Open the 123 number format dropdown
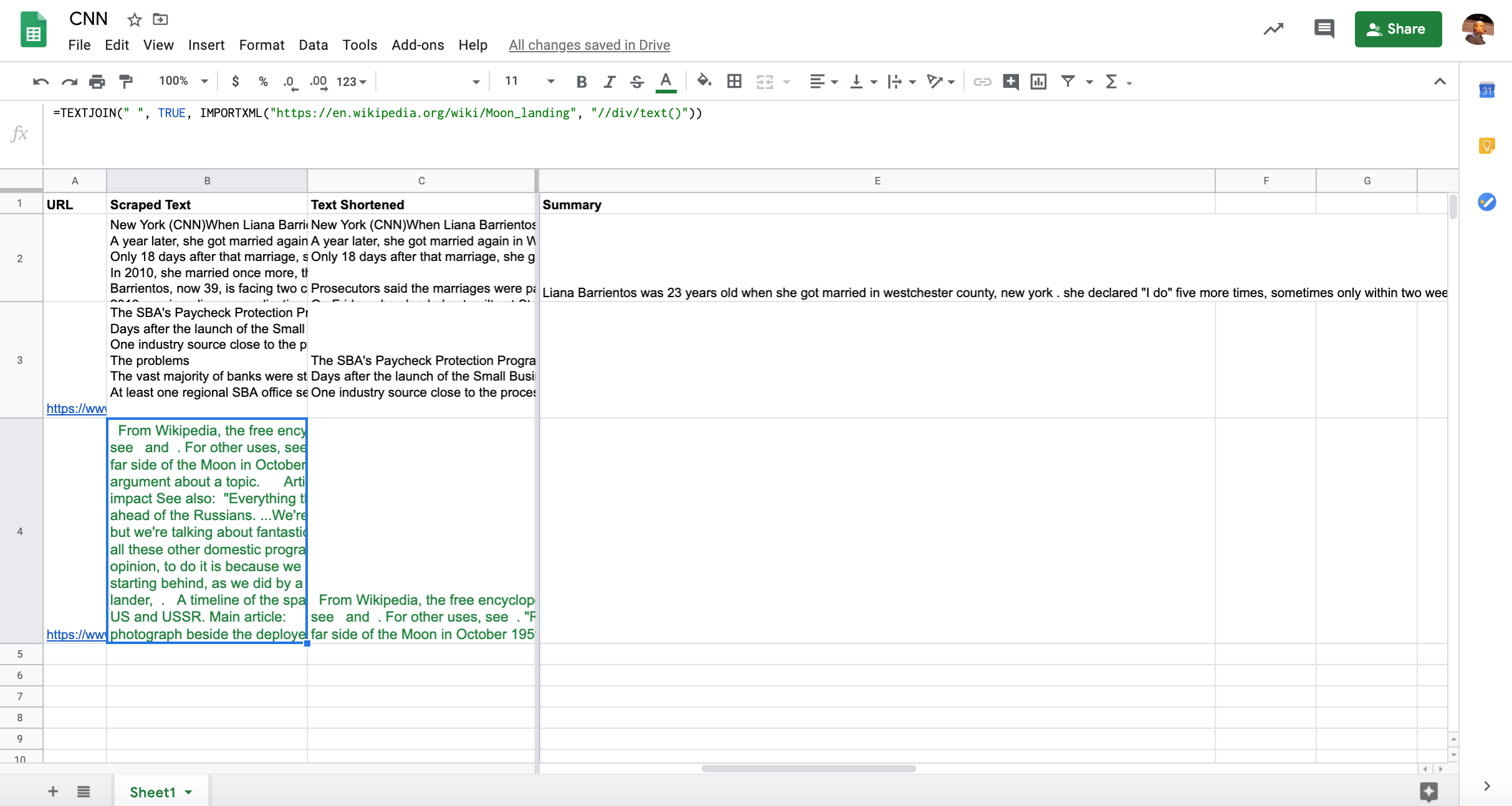Screen dimensions: 1512x806 352,82
